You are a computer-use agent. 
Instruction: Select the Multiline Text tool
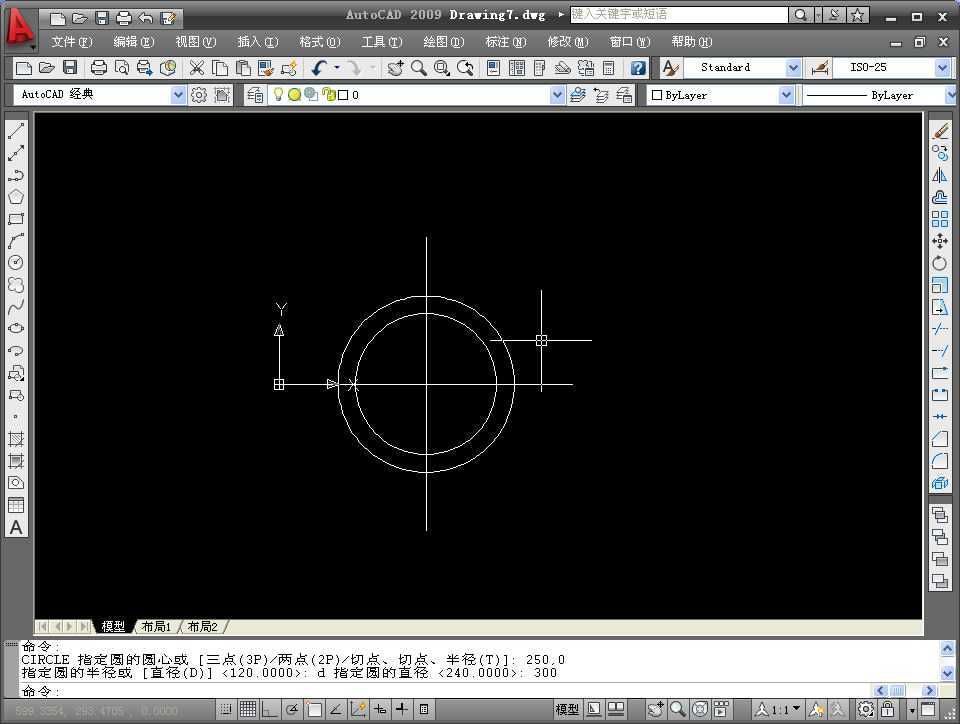click(16, 528)
